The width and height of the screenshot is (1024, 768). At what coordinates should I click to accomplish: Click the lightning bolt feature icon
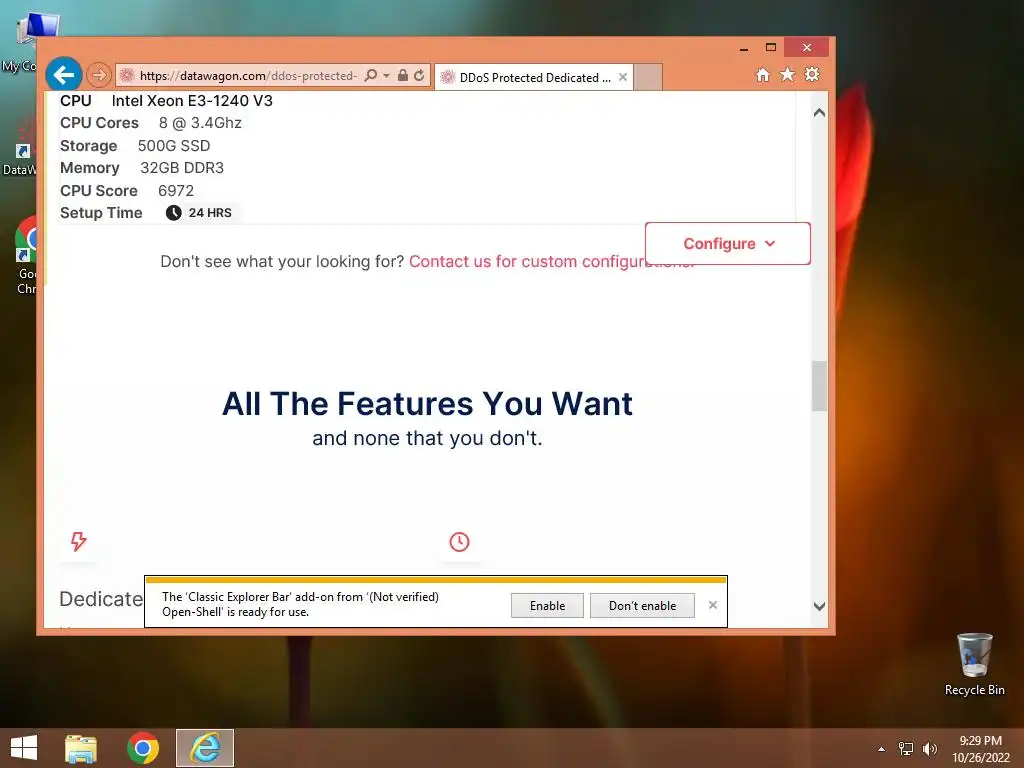tap(78, 541)
